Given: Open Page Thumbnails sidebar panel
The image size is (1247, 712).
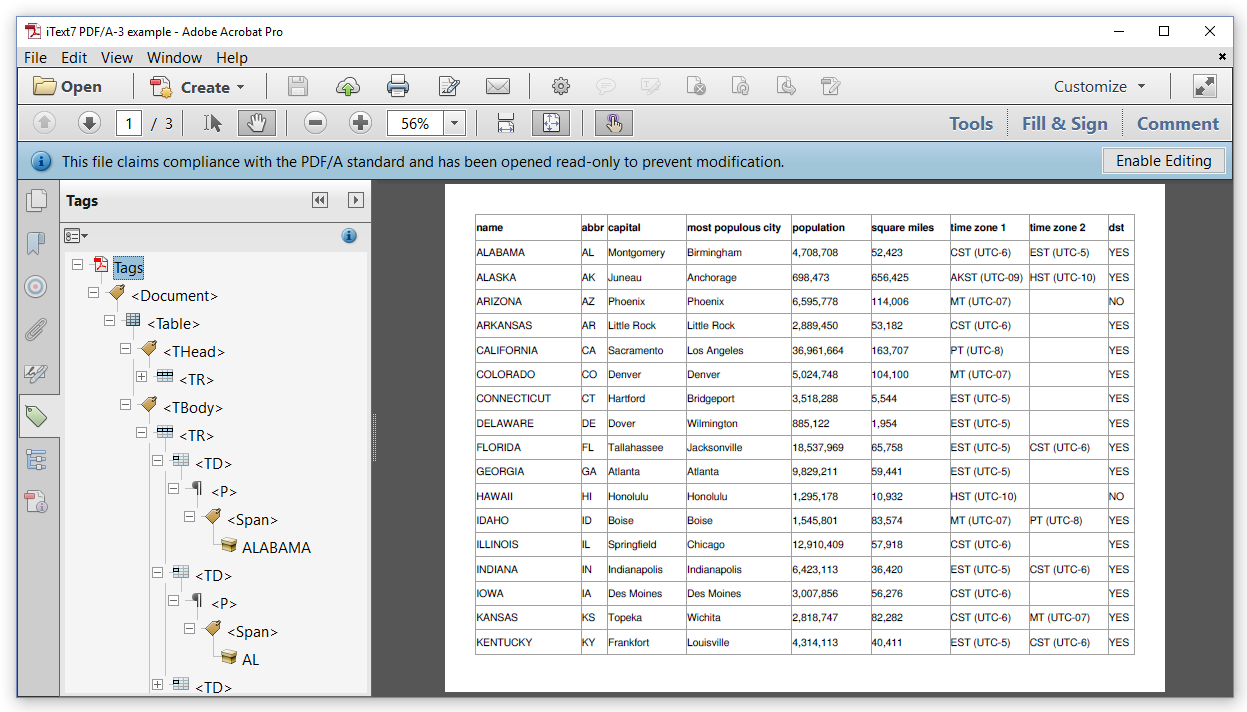Looking at the screenshot, I should coord(36,200).
